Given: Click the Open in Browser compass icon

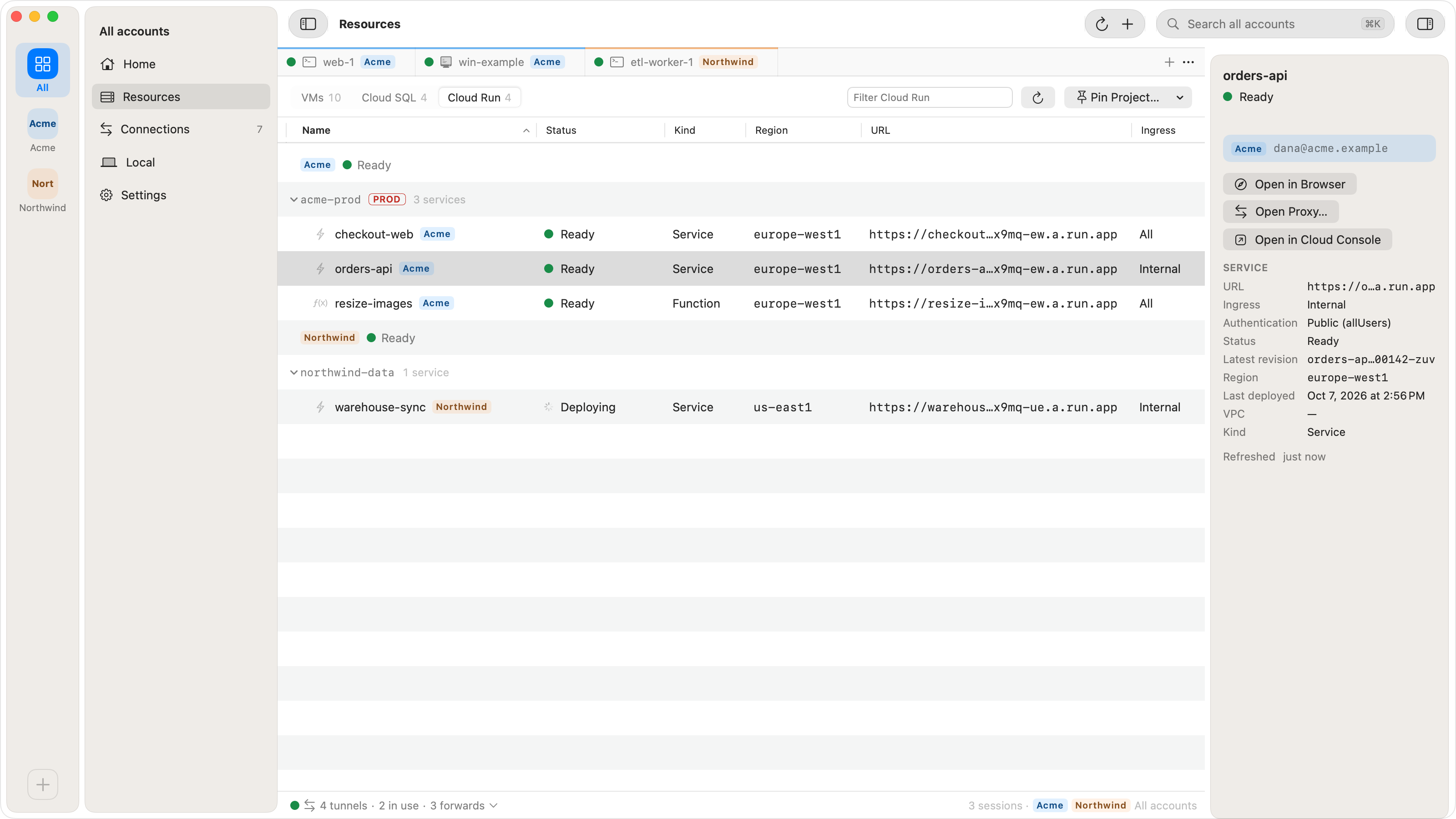Looking at the screenshot, I should (1240, 184).
